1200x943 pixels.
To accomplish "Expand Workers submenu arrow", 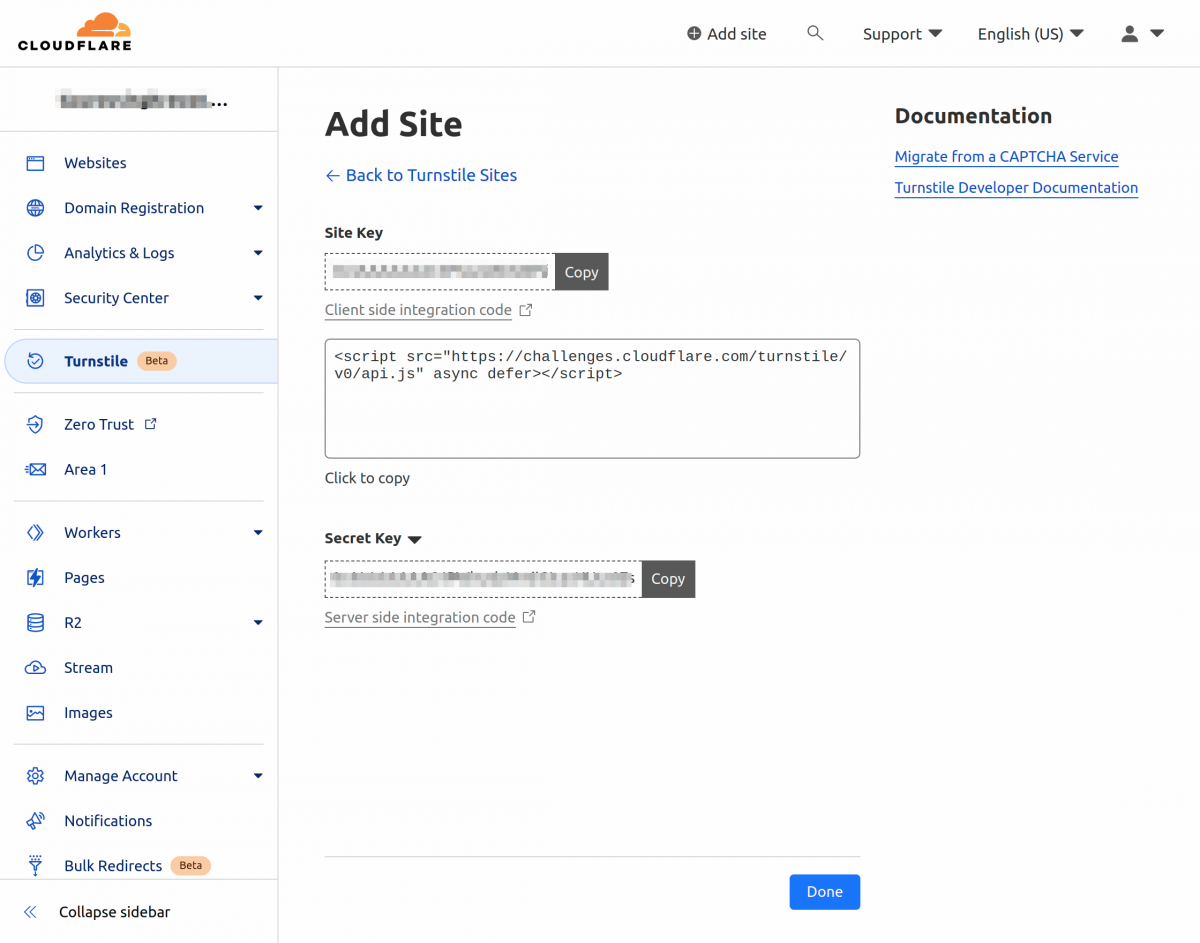I will (x=258, y=533).
